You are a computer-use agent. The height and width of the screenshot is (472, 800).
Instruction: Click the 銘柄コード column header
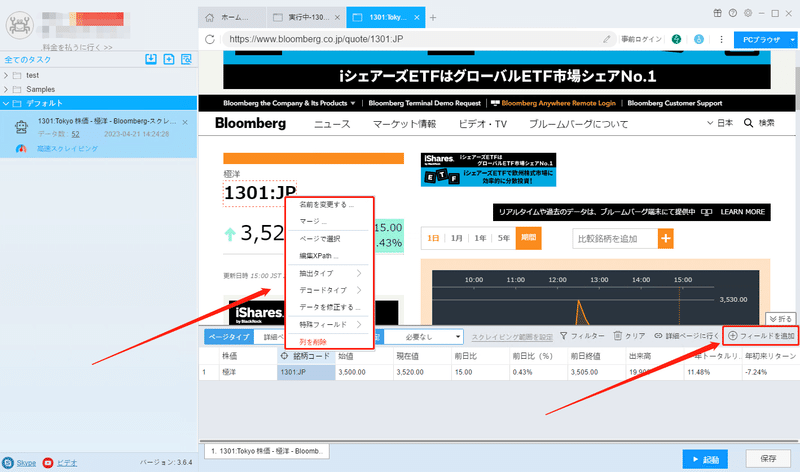(x=306, y=356)
